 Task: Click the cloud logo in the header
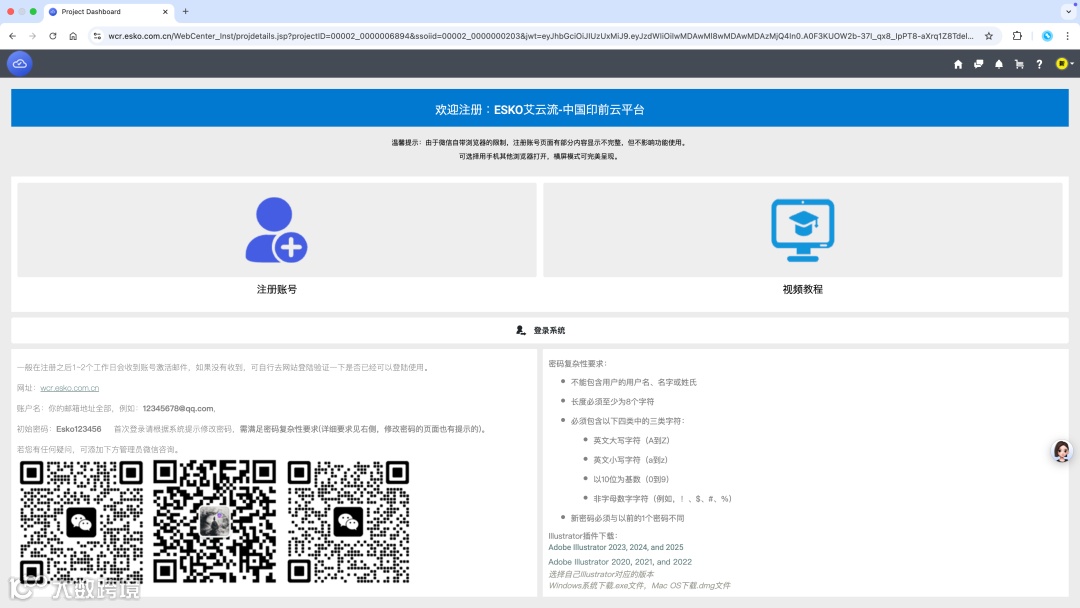[x=19, y=63]
